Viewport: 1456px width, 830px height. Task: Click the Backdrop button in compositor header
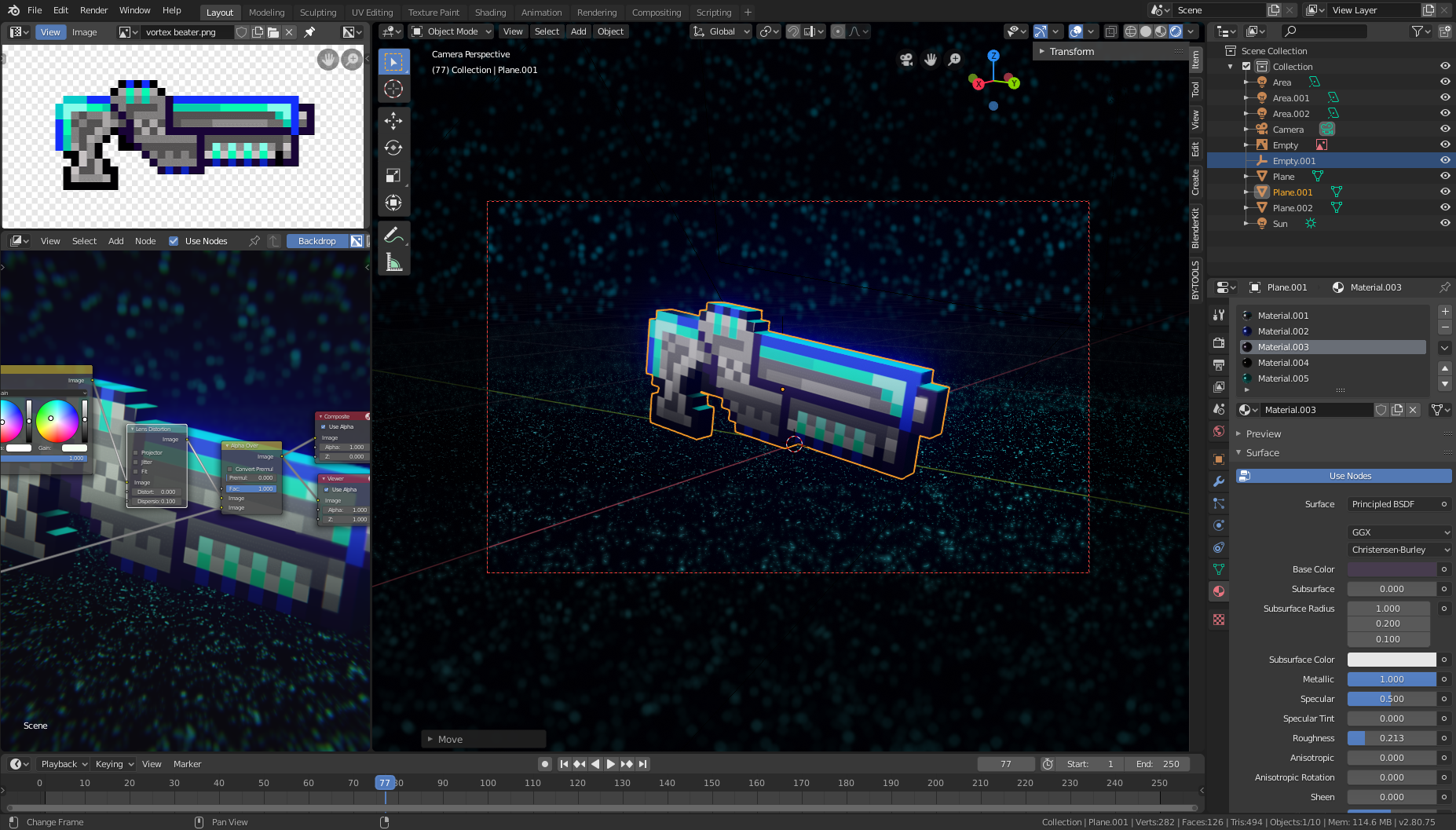(316, 241)
